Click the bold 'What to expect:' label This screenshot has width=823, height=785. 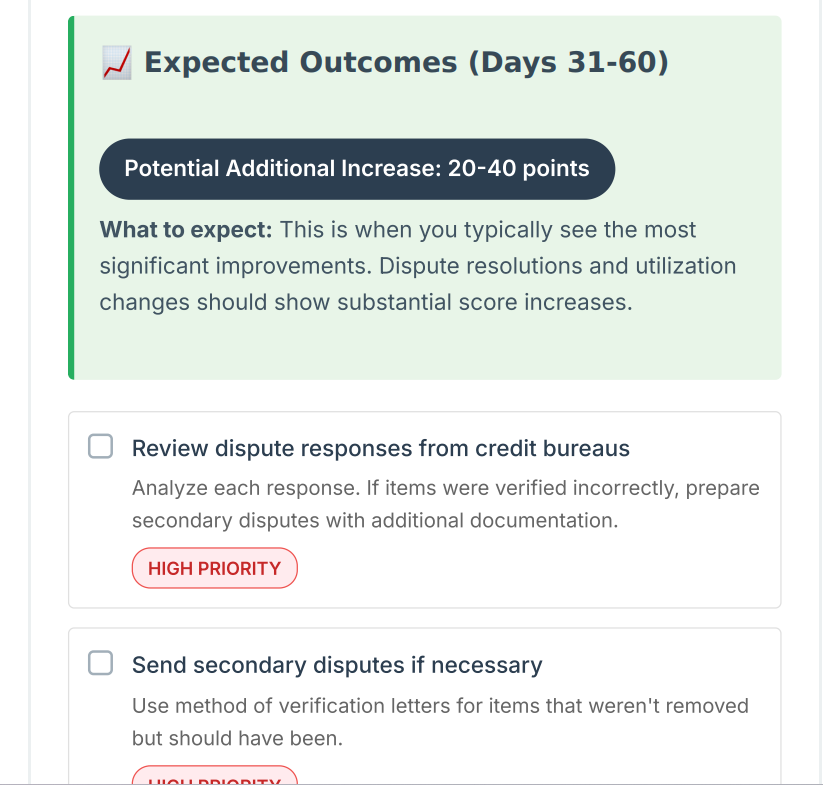coord(186,230)
